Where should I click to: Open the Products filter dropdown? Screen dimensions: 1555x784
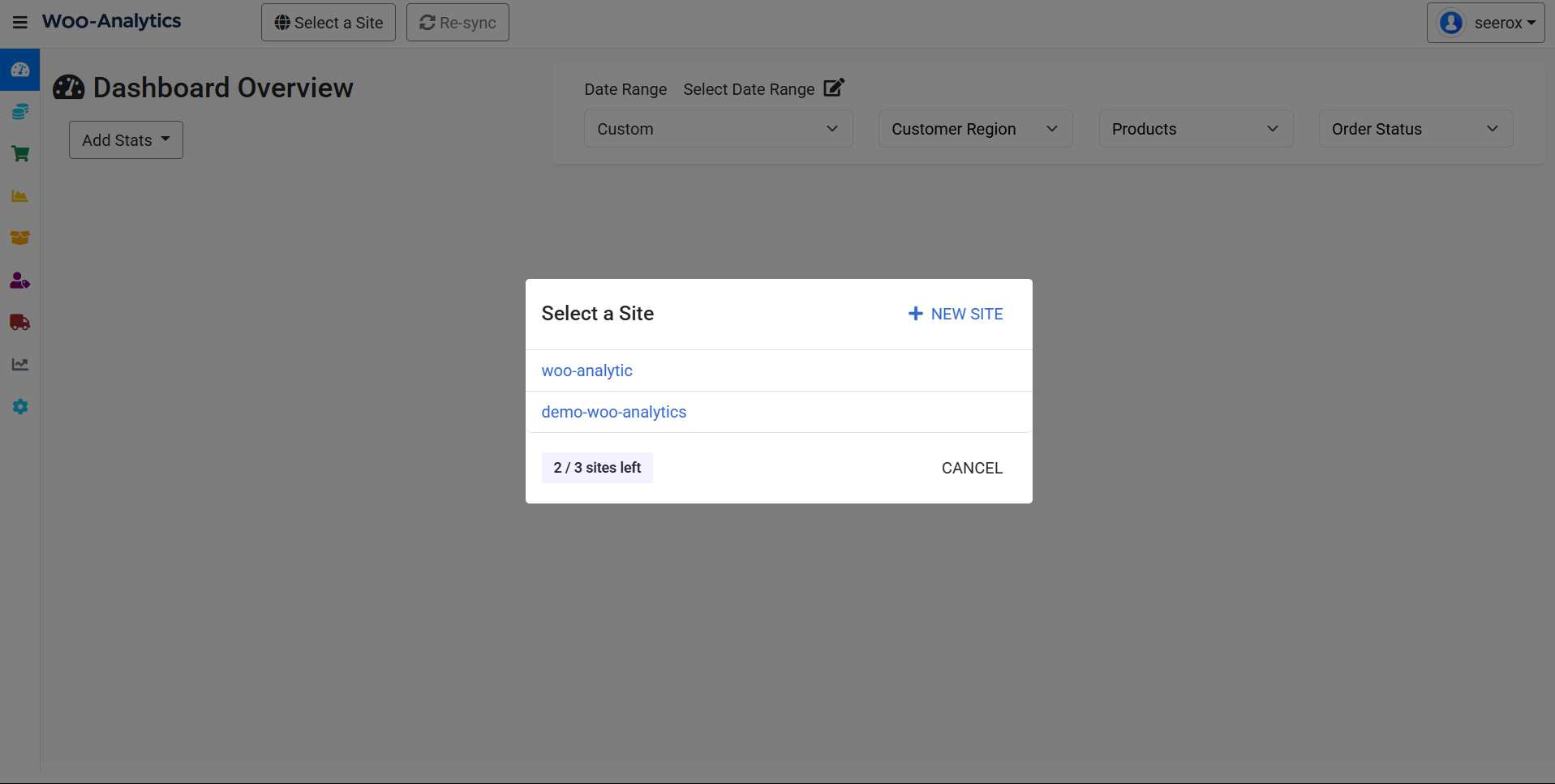point(1196,128)
